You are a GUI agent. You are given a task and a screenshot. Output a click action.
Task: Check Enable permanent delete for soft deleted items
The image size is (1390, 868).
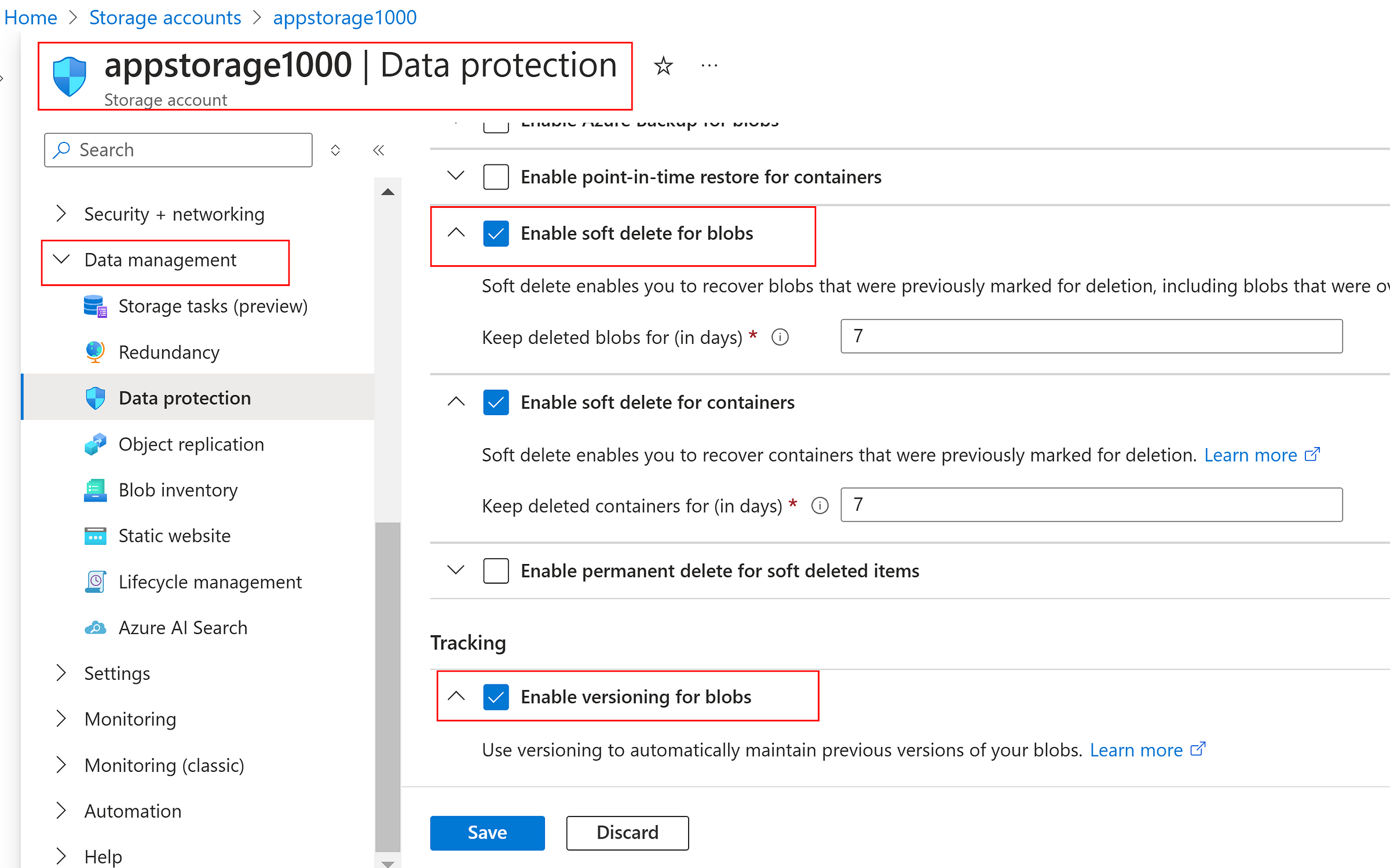496,571
